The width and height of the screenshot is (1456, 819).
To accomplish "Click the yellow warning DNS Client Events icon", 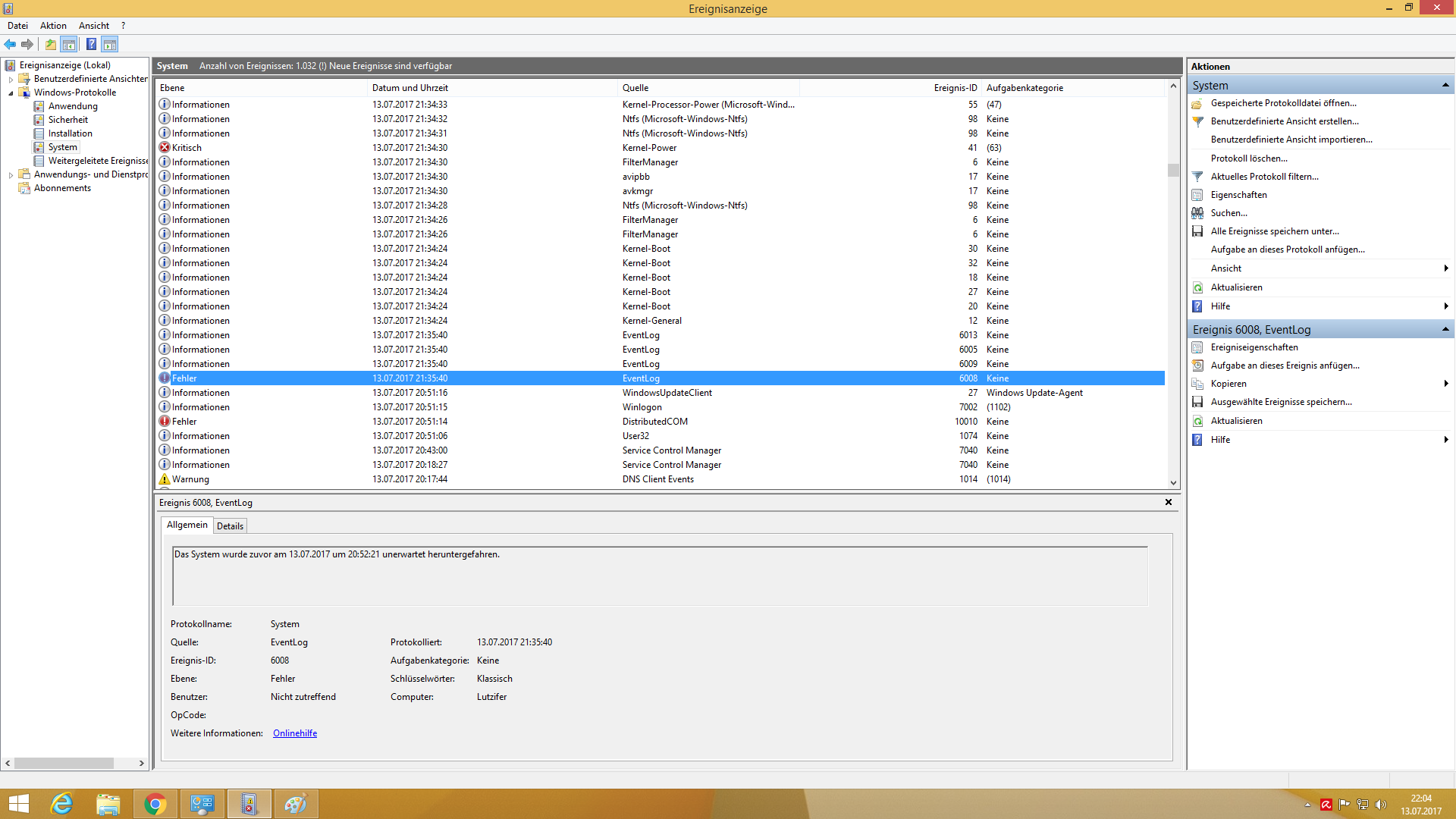I will click(164, 479).
